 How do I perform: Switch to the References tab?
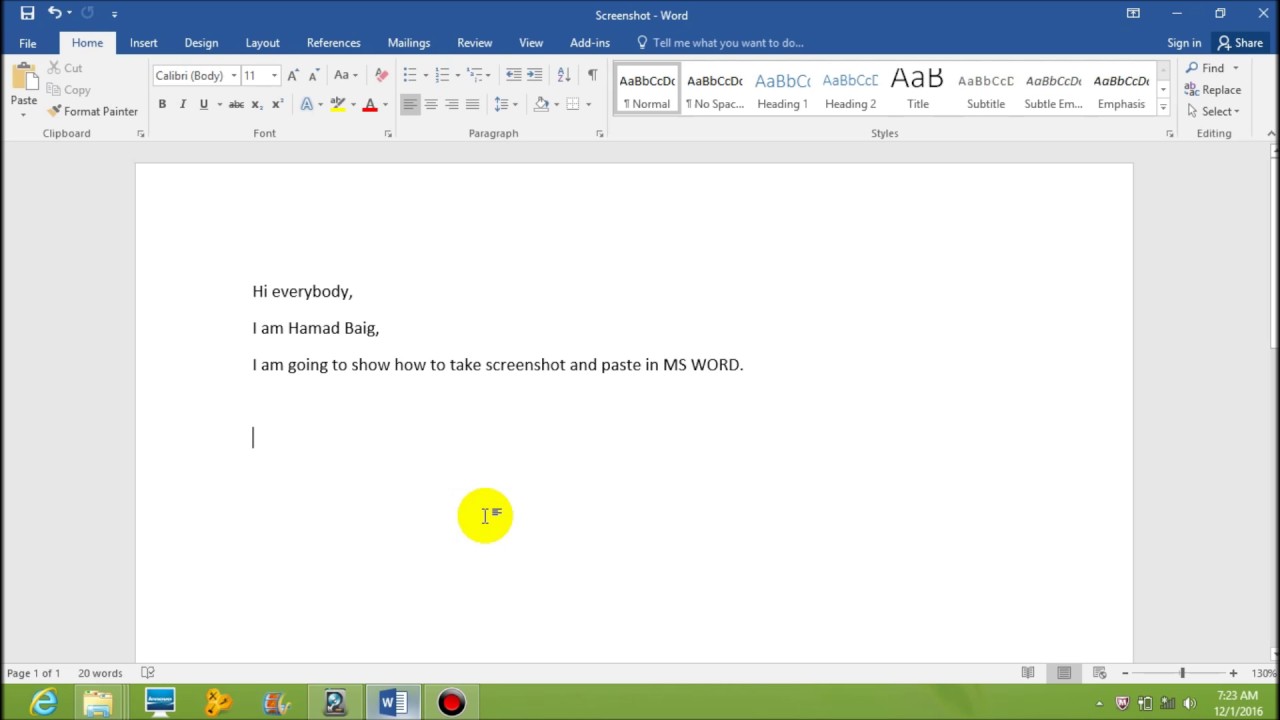[333, 43]
